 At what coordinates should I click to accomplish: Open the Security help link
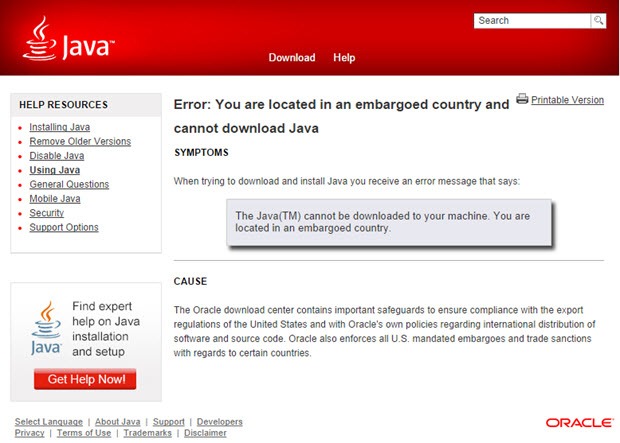(46, 213)
